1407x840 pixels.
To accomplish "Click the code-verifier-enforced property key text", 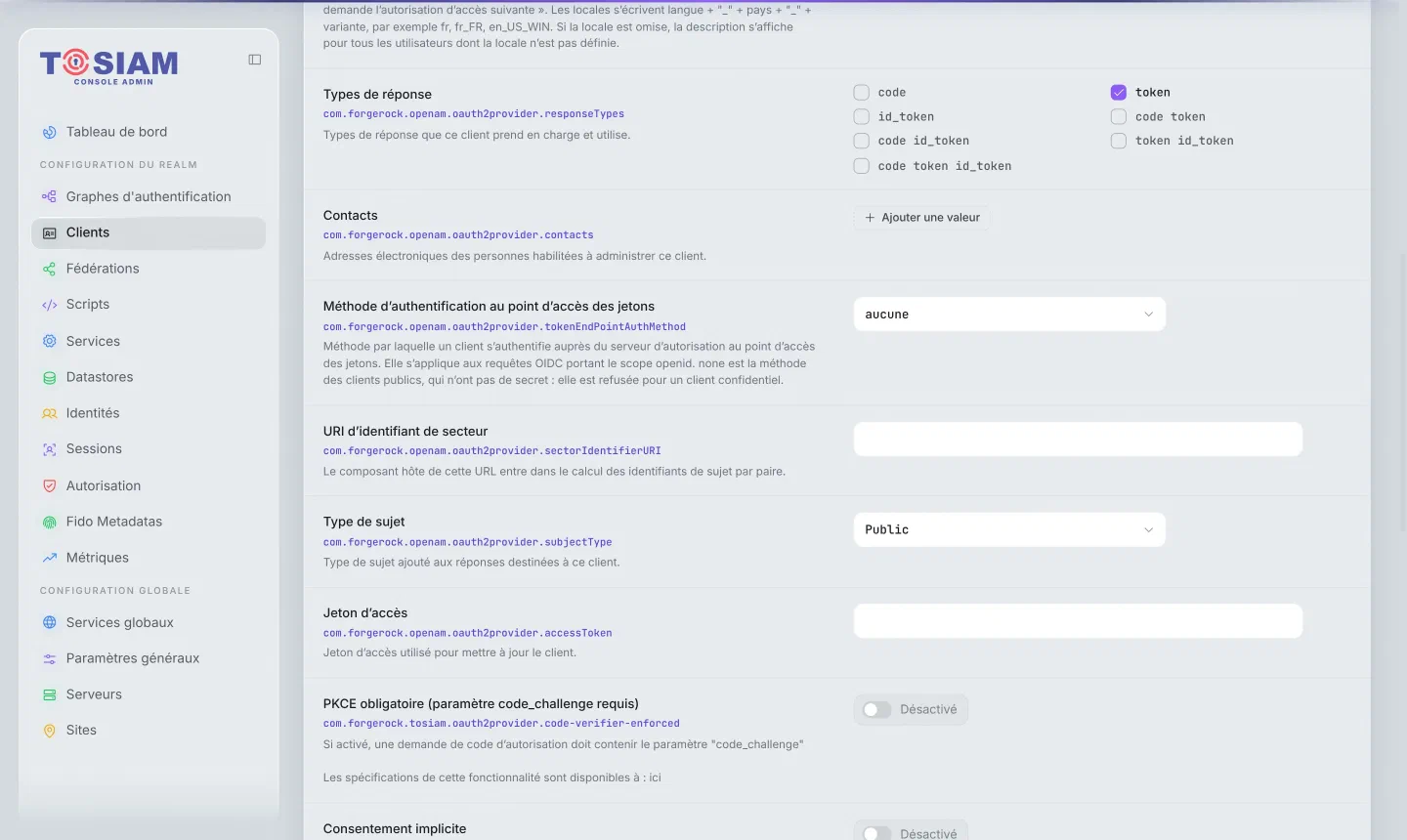I will [501, 724].
